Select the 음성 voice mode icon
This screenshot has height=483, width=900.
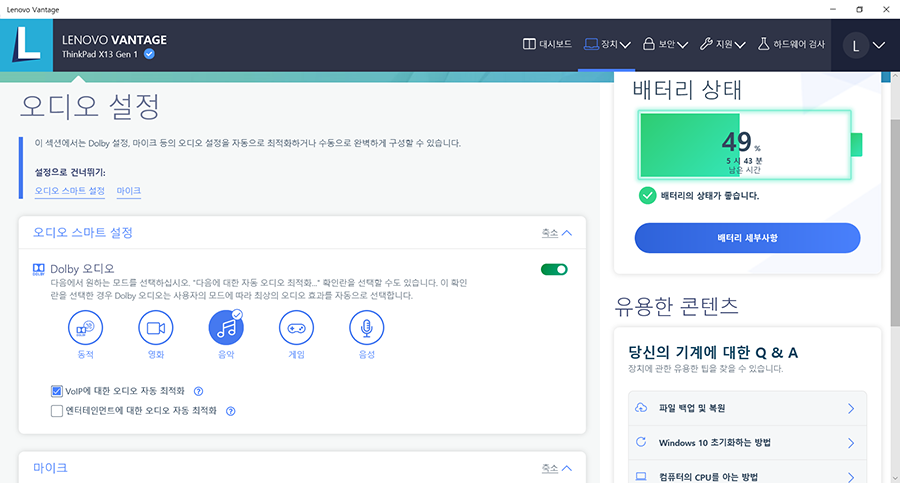tap(366, 328)
